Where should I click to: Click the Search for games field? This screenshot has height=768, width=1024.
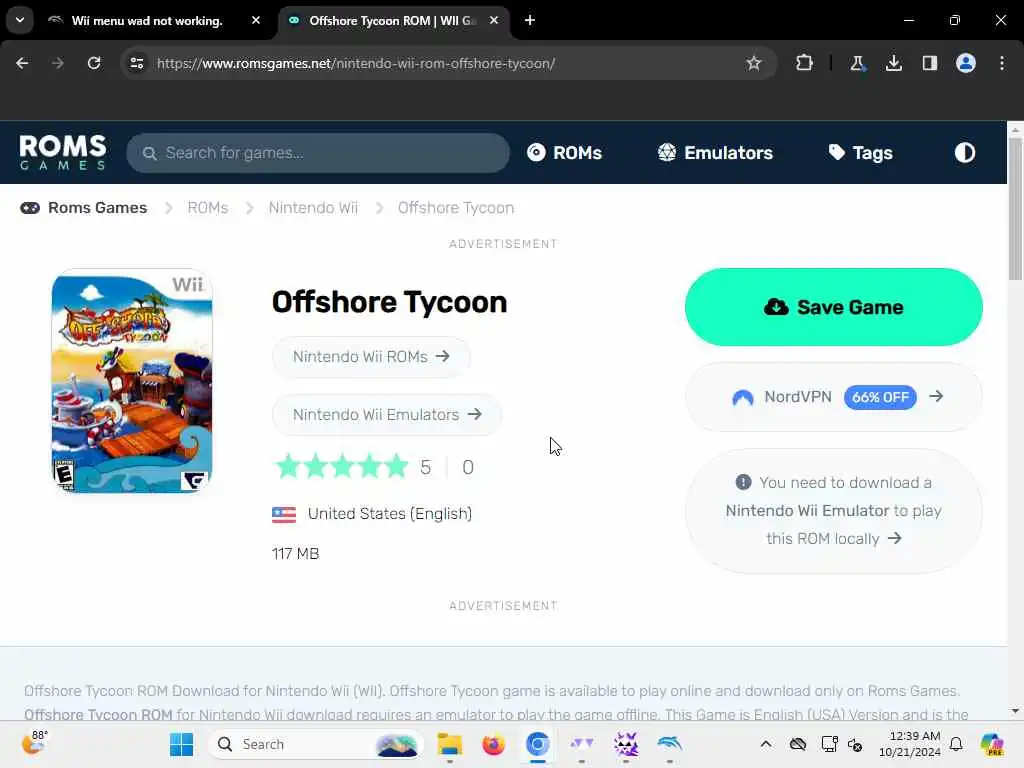[318, 153]
